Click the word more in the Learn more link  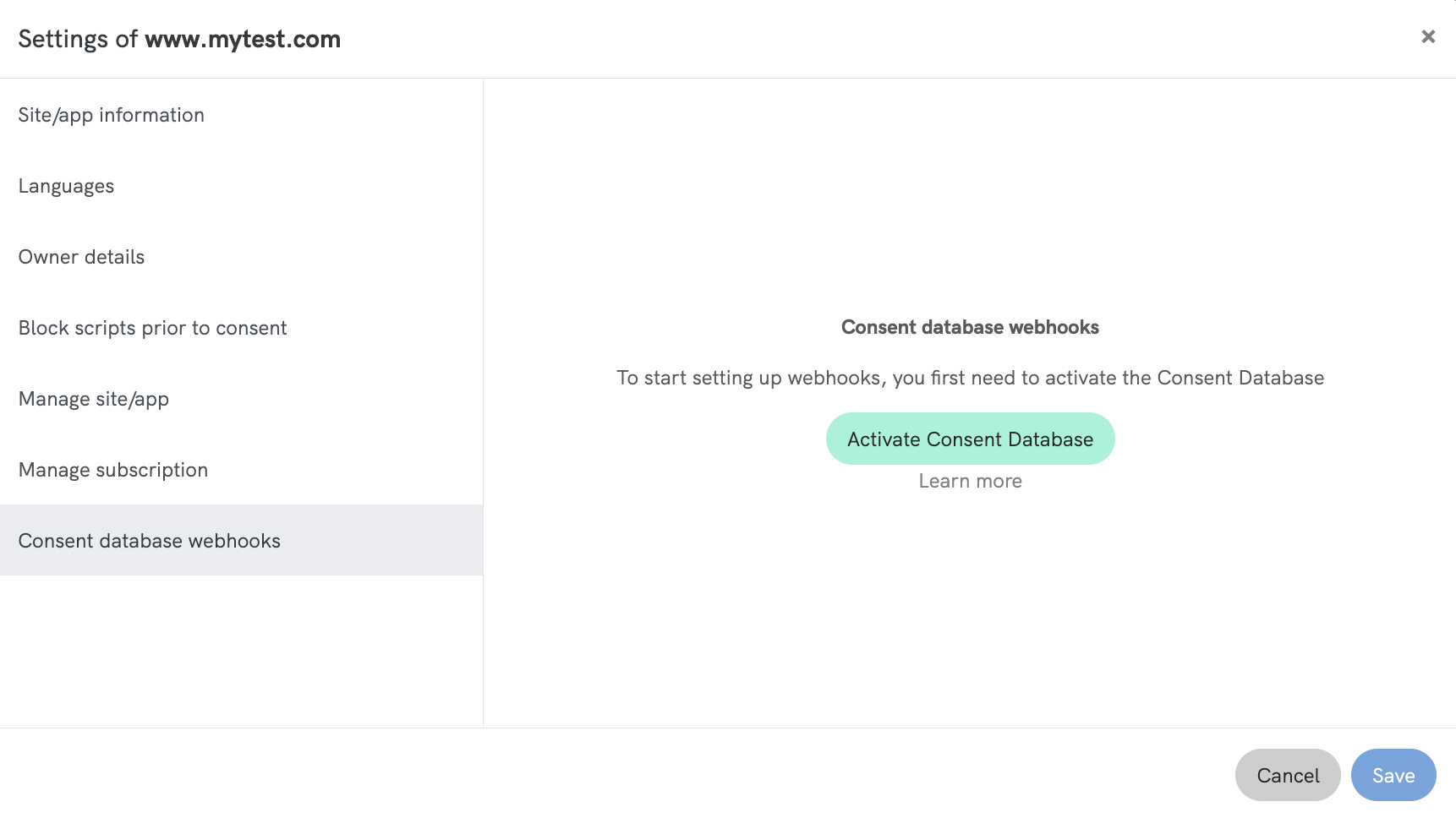999,481
